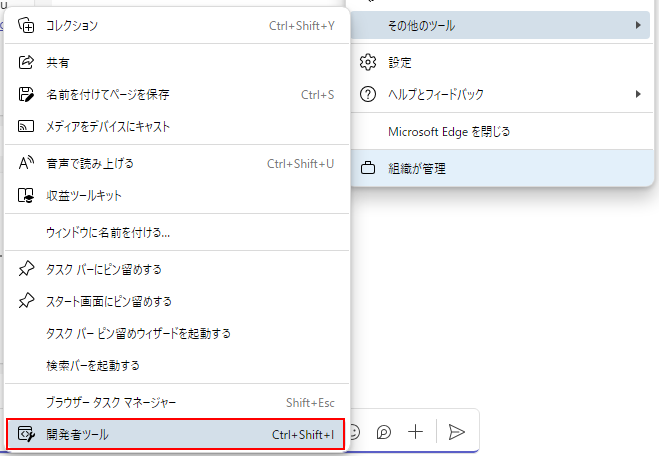The height and width of the screenshot is (456, 659).
Task: Open コレクション menu entry
Action: [177, 26]
